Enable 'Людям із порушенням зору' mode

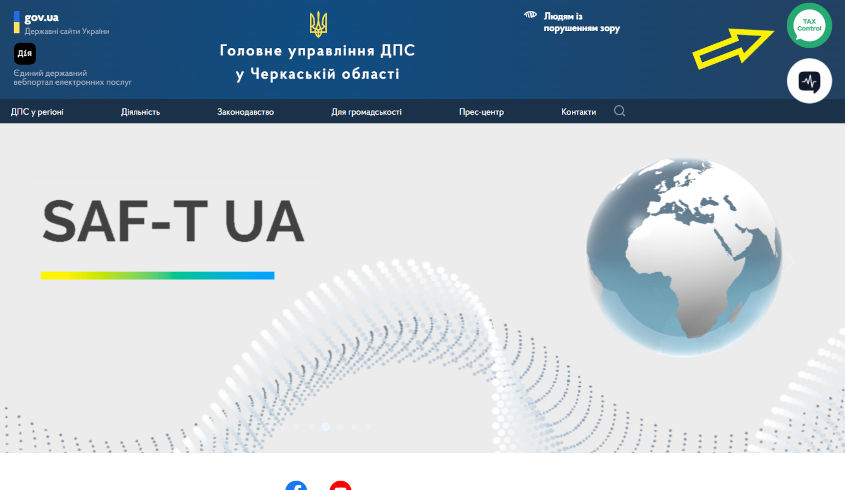tap(581, 22)
